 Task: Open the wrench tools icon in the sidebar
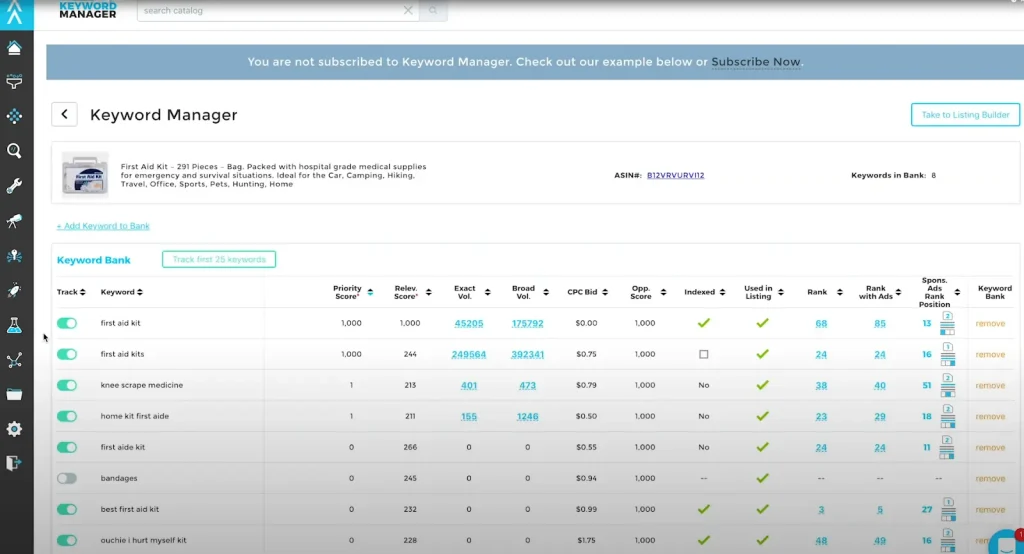click(14, 186)
